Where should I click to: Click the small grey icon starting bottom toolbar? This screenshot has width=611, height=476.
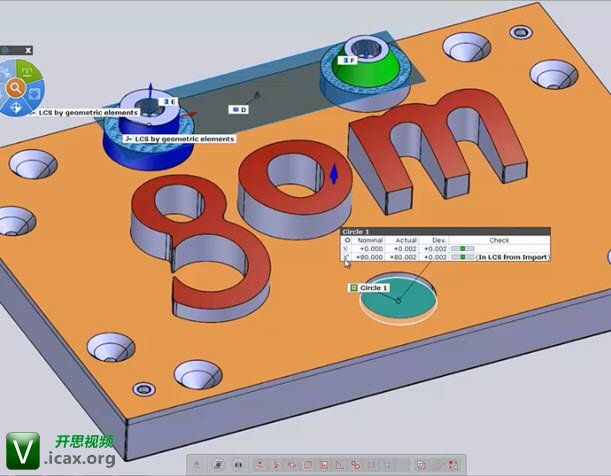point(197,464)
